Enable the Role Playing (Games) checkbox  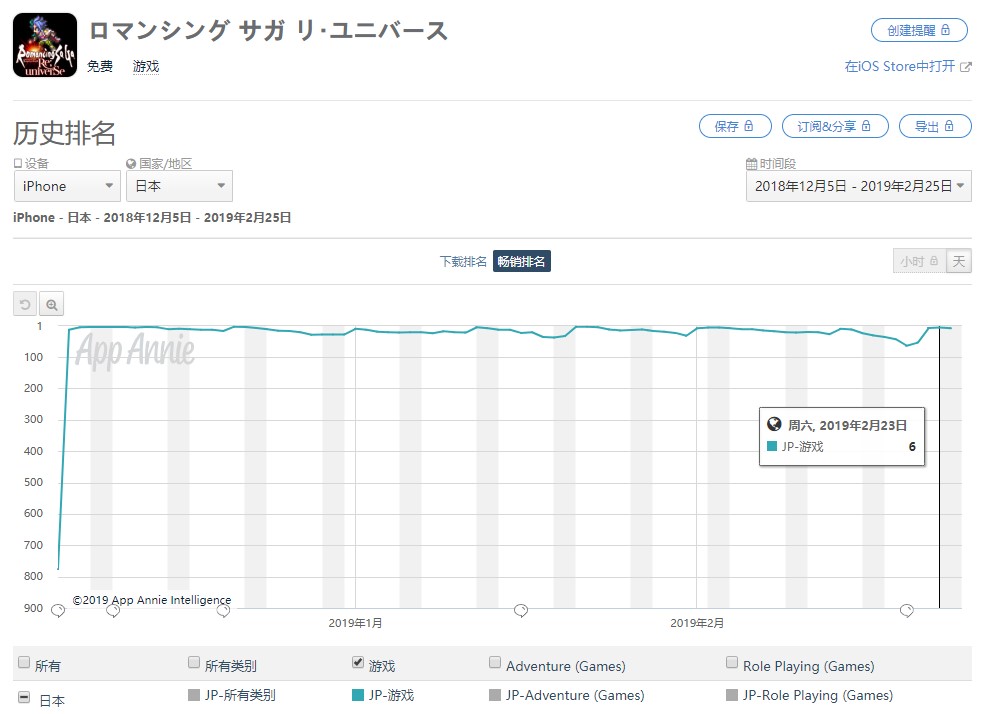732,662
